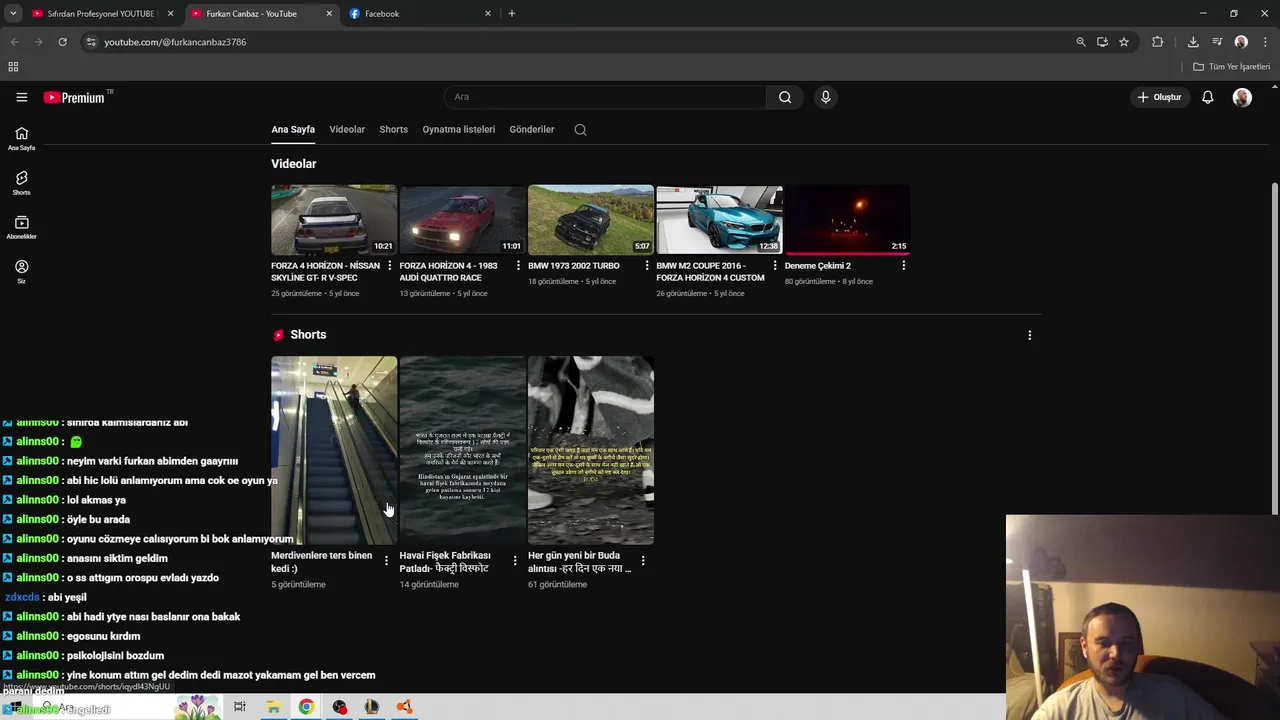Open Chrome three-dot menu
This screenshot has width=1280, height=720.
1265,42
